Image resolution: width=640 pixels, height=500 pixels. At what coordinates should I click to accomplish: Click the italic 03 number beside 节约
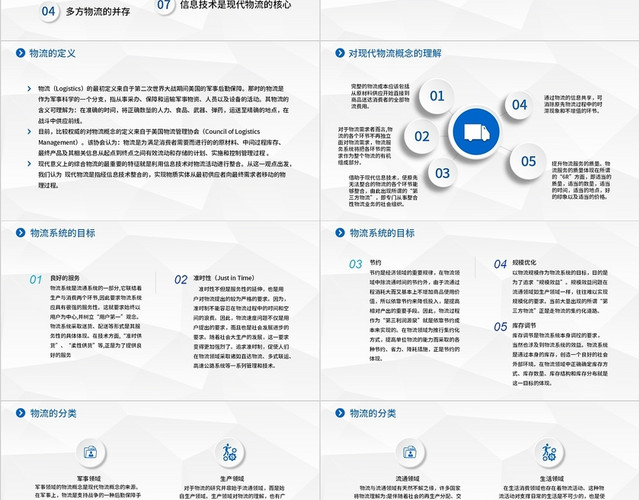(355, 264)
